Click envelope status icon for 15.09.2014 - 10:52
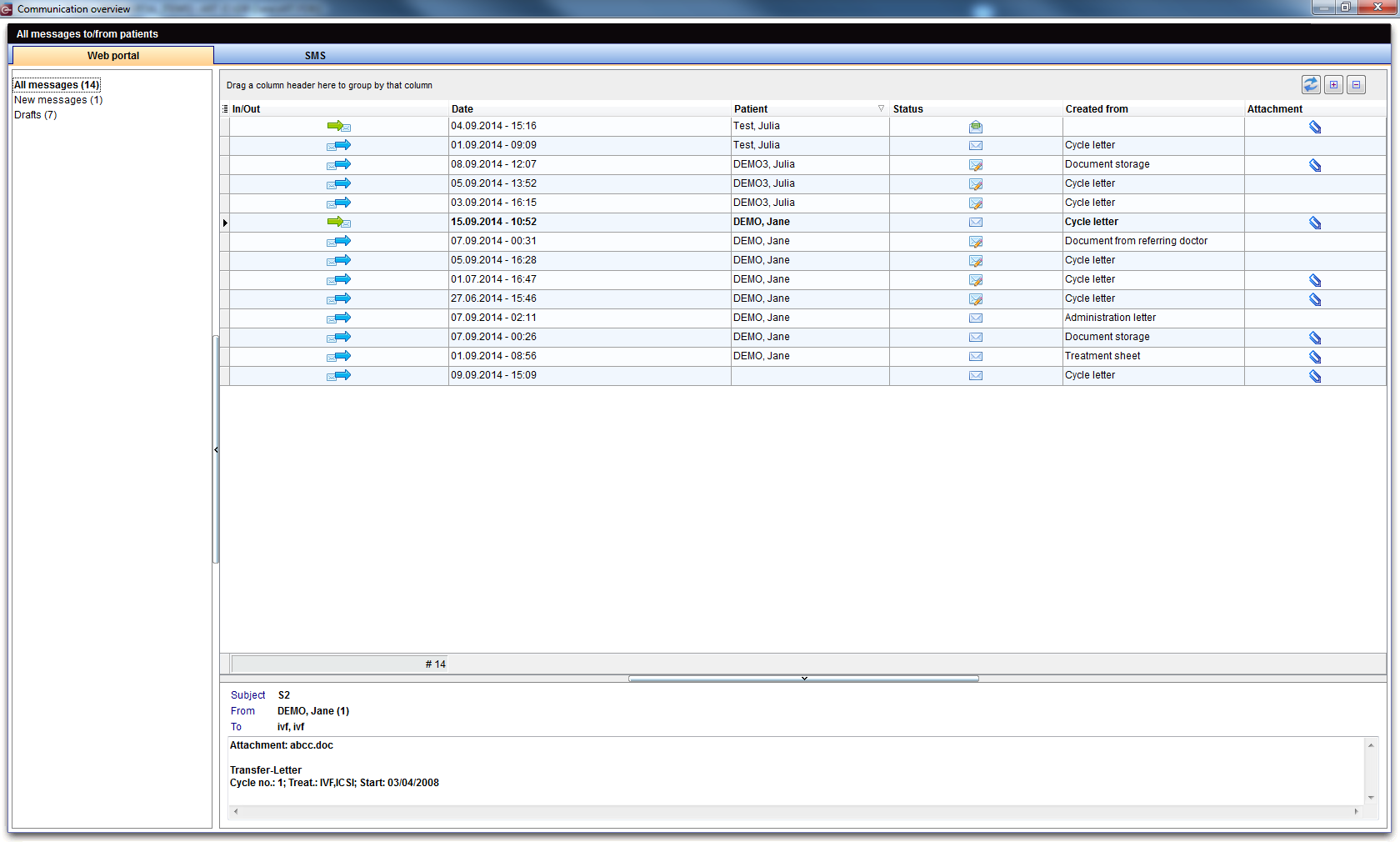This screenshot has height=842, width=1400. point(976,223)
